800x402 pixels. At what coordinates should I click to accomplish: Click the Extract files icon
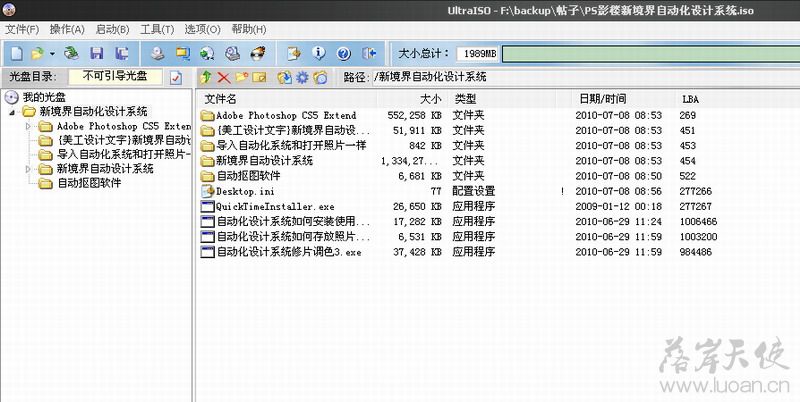[284, 77]
